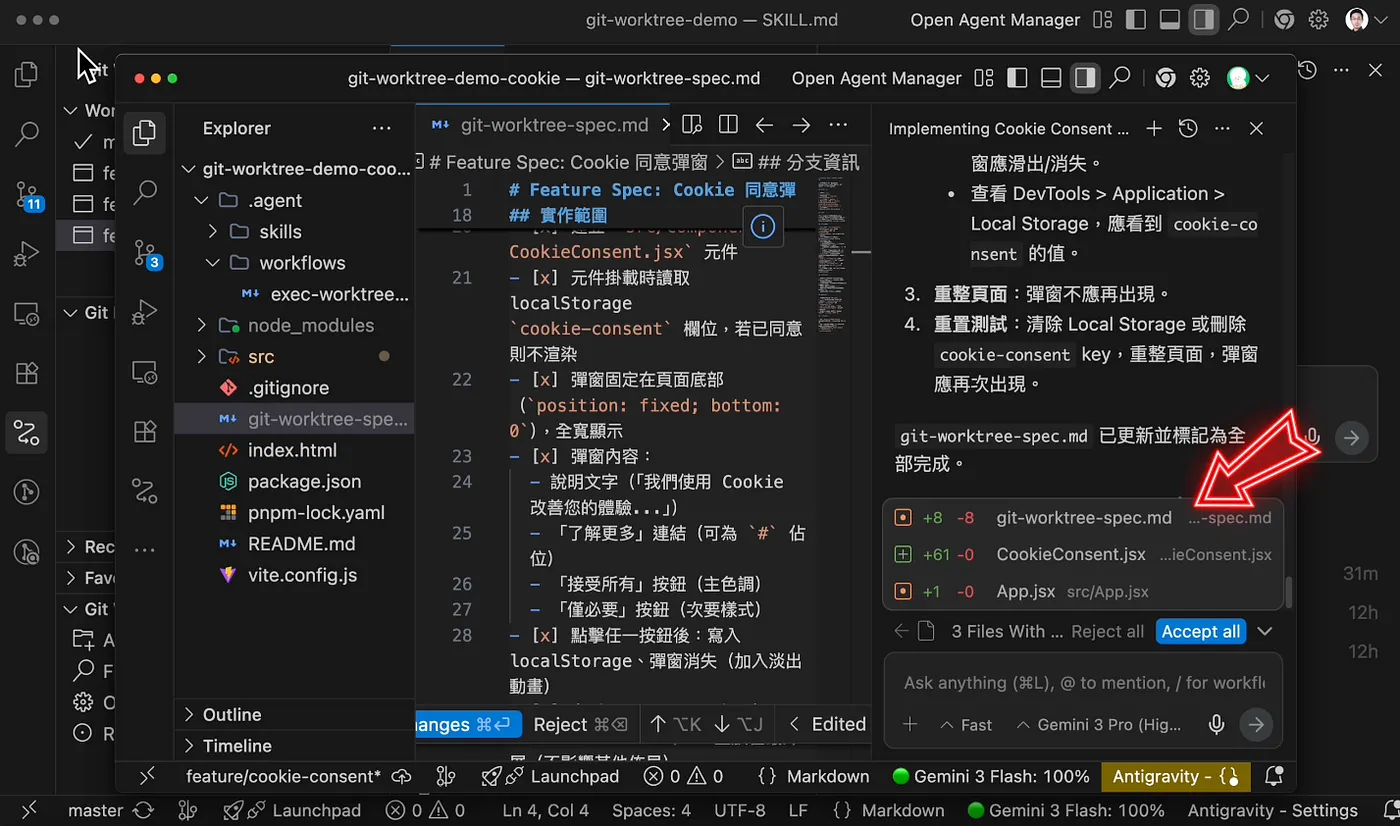Send message with arrow button in chat input

click(x=1256, y=725)
